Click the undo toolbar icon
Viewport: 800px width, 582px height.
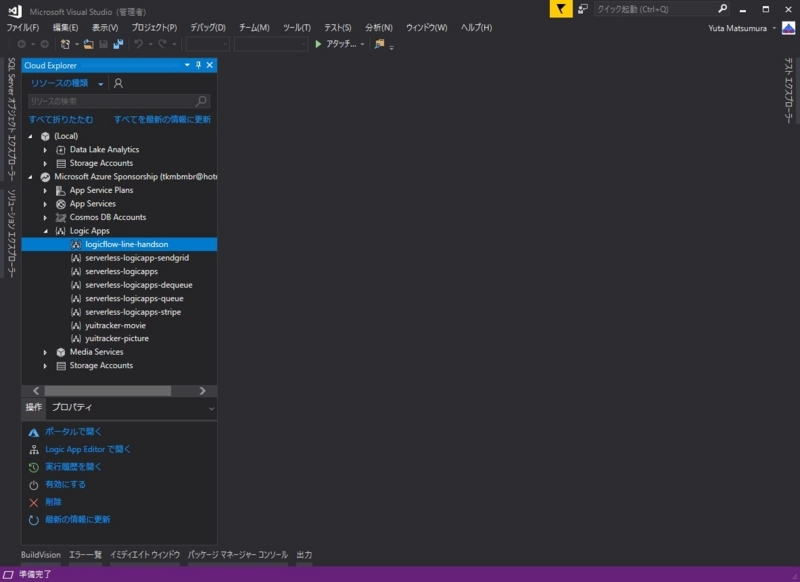pos(138,44)
